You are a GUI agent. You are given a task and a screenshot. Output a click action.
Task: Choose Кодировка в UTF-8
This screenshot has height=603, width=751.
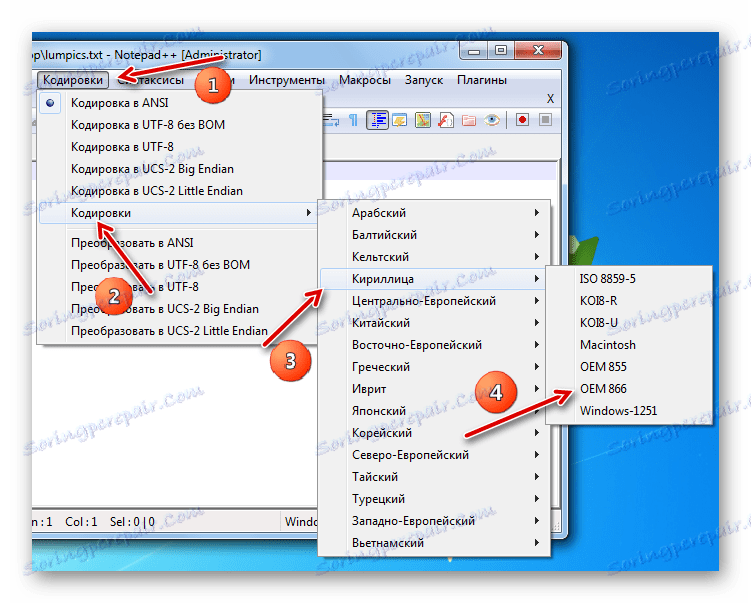coord(180,147)
